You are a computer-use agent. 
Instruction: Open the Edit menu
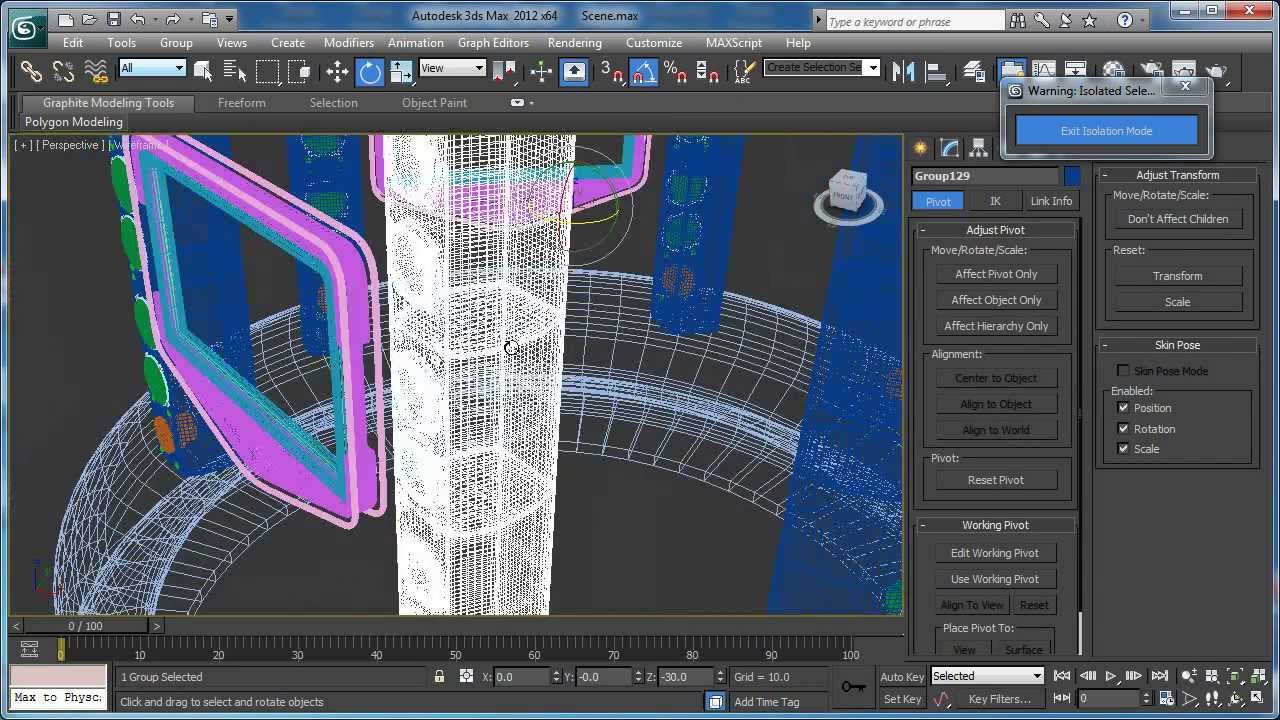point(73,43)
